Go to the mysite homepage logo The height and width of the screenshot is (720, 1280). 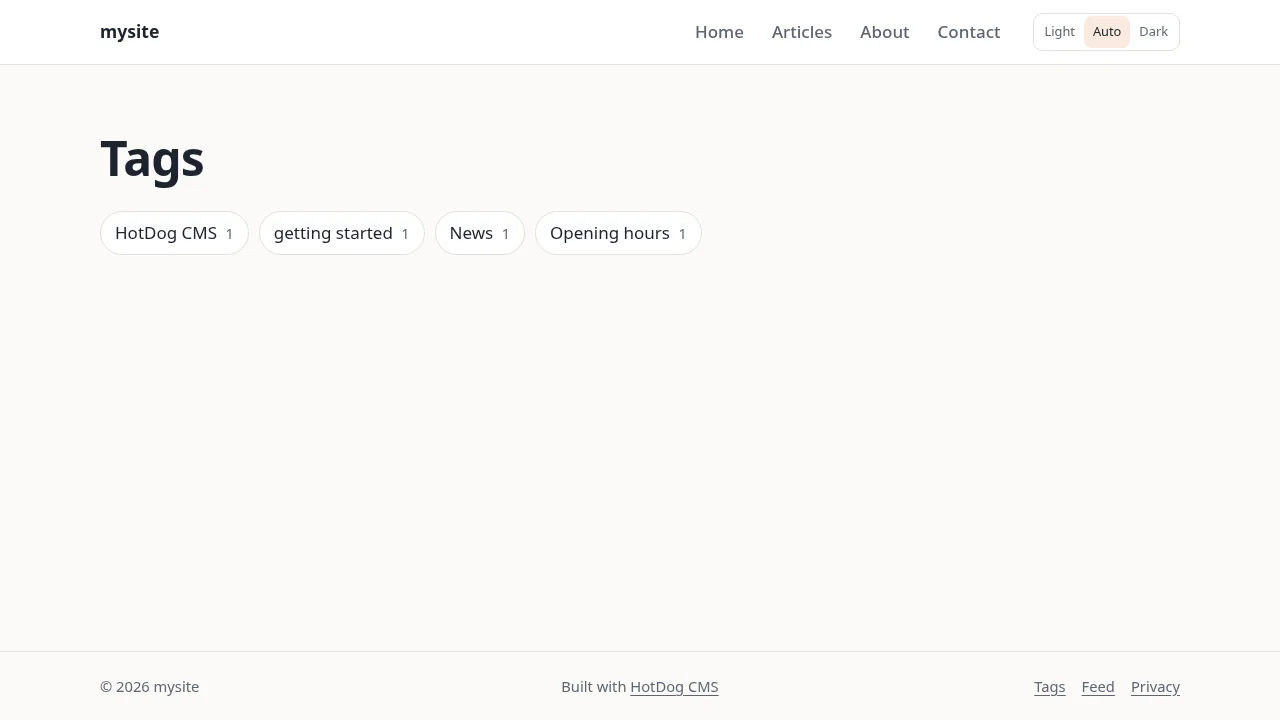pos(129,32)
